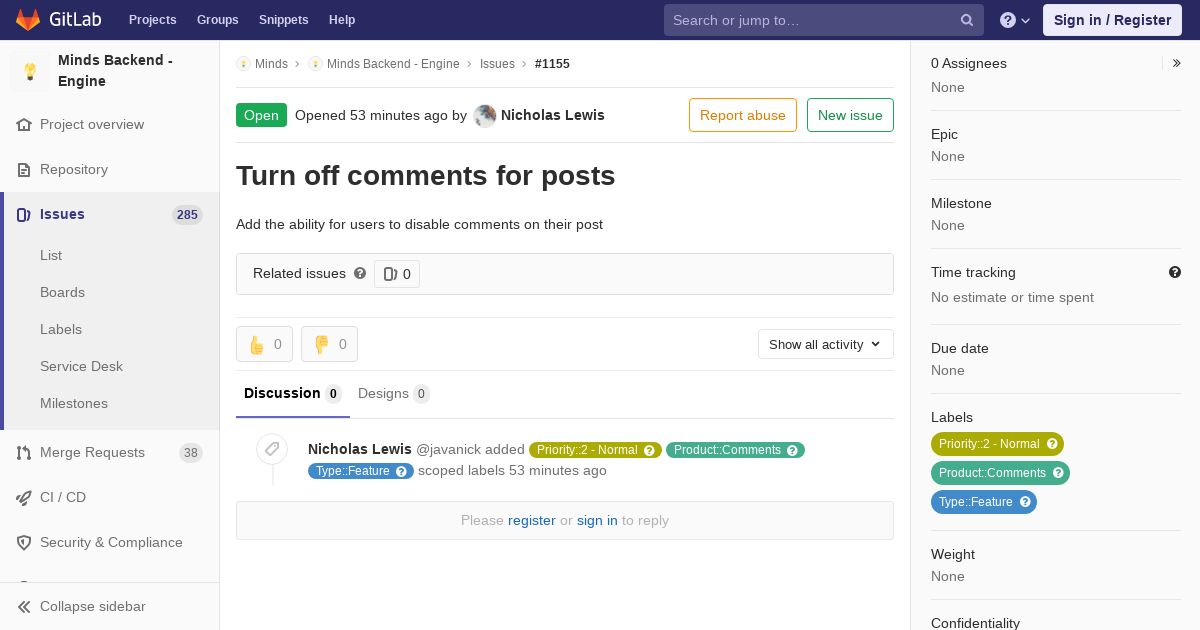Click help icon on activity Product::Comments label
Screen dimensions: 1200x630
(792, 450)
